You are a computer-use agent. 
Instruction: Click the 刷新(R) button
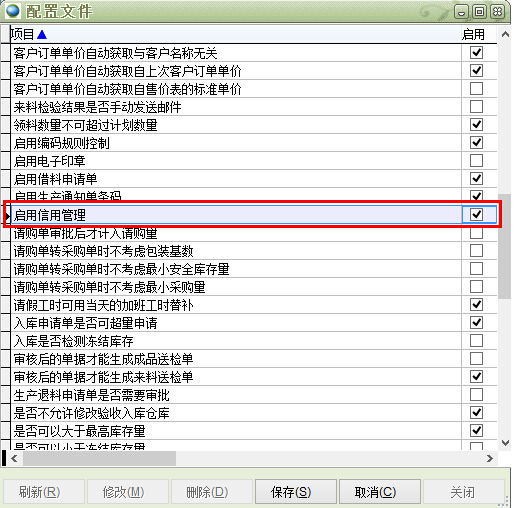point(44,491)
